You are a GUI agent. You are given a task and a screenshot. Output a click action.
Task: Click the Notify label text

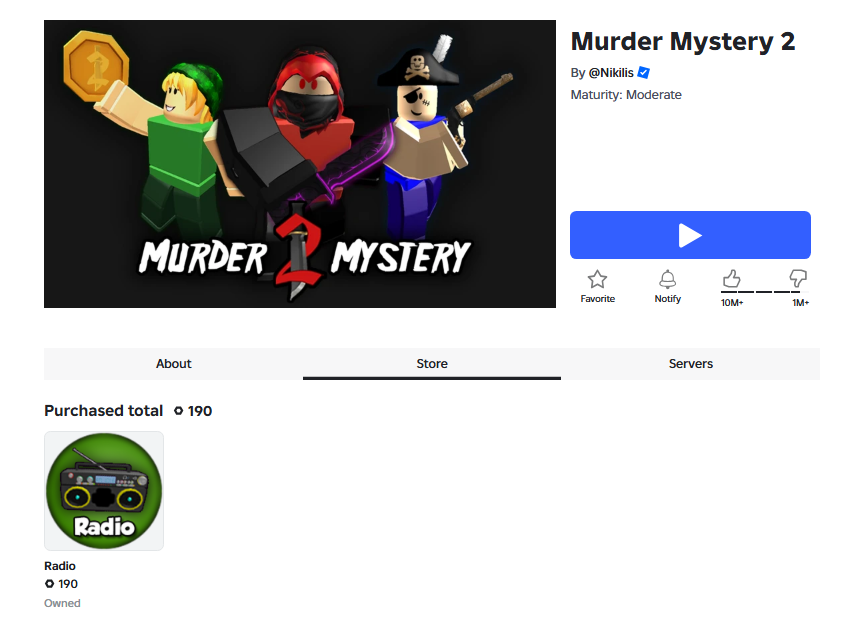click(x=667, y=299)
